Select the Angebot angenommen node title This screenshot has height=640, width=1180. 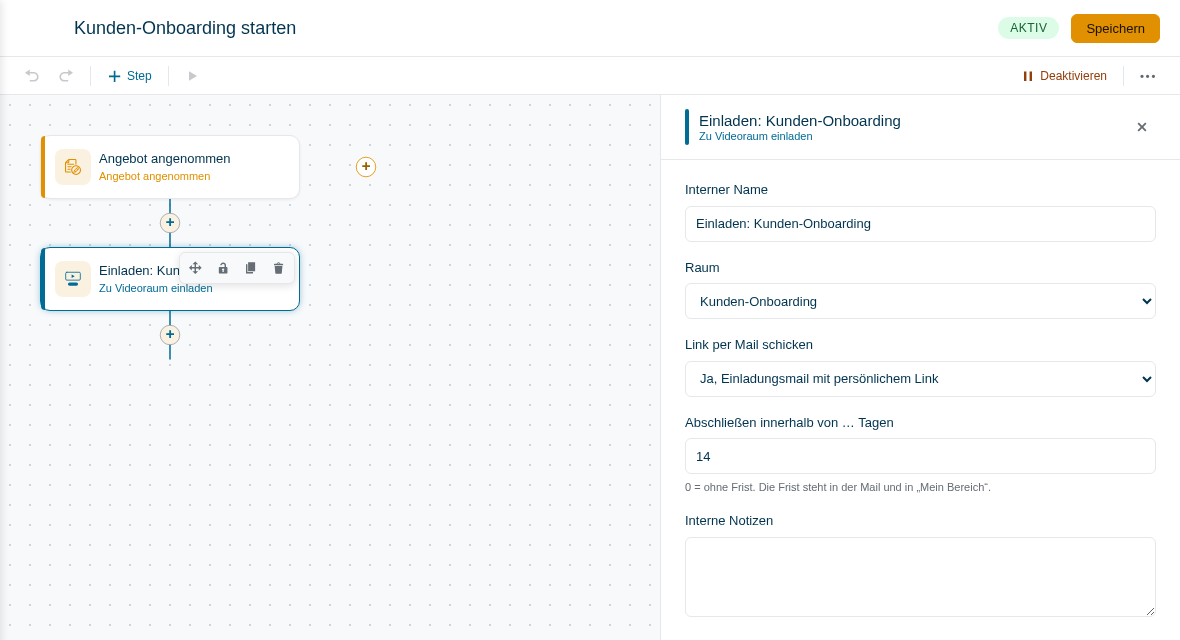(165, 159)
